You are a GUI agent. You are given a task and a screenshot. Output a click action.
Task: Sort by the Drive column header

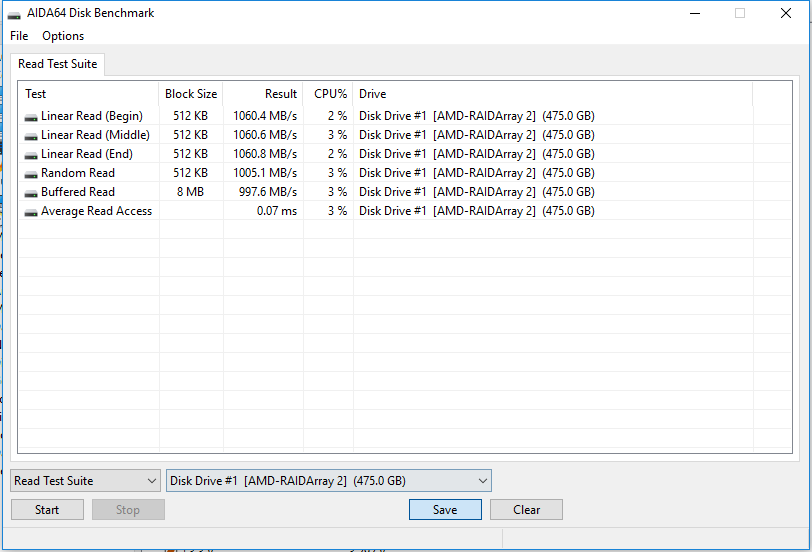[x=553, y=94]
